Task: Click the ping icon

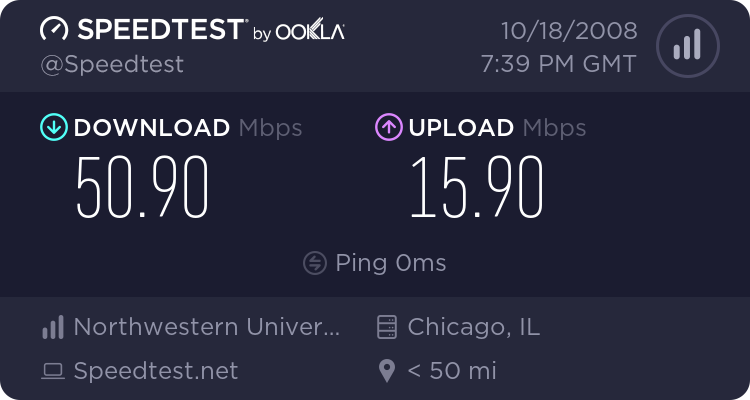Action: point(315,263)
